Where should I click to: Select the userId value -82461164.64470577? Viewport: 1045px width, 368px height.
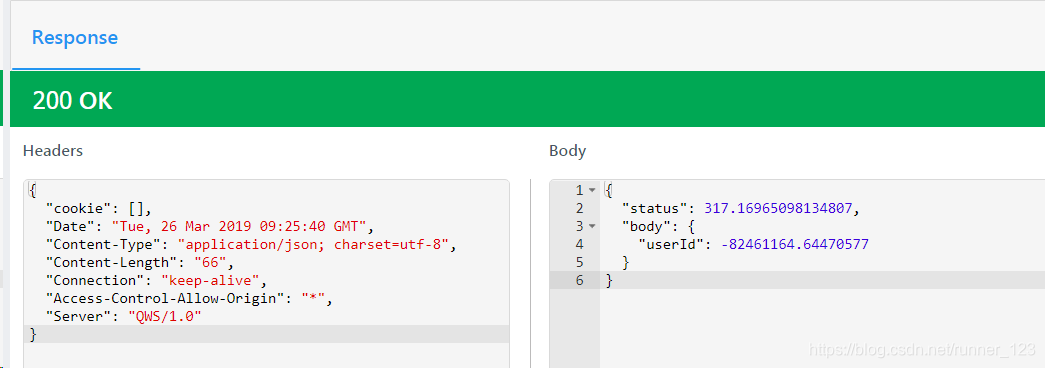point(795,245)
